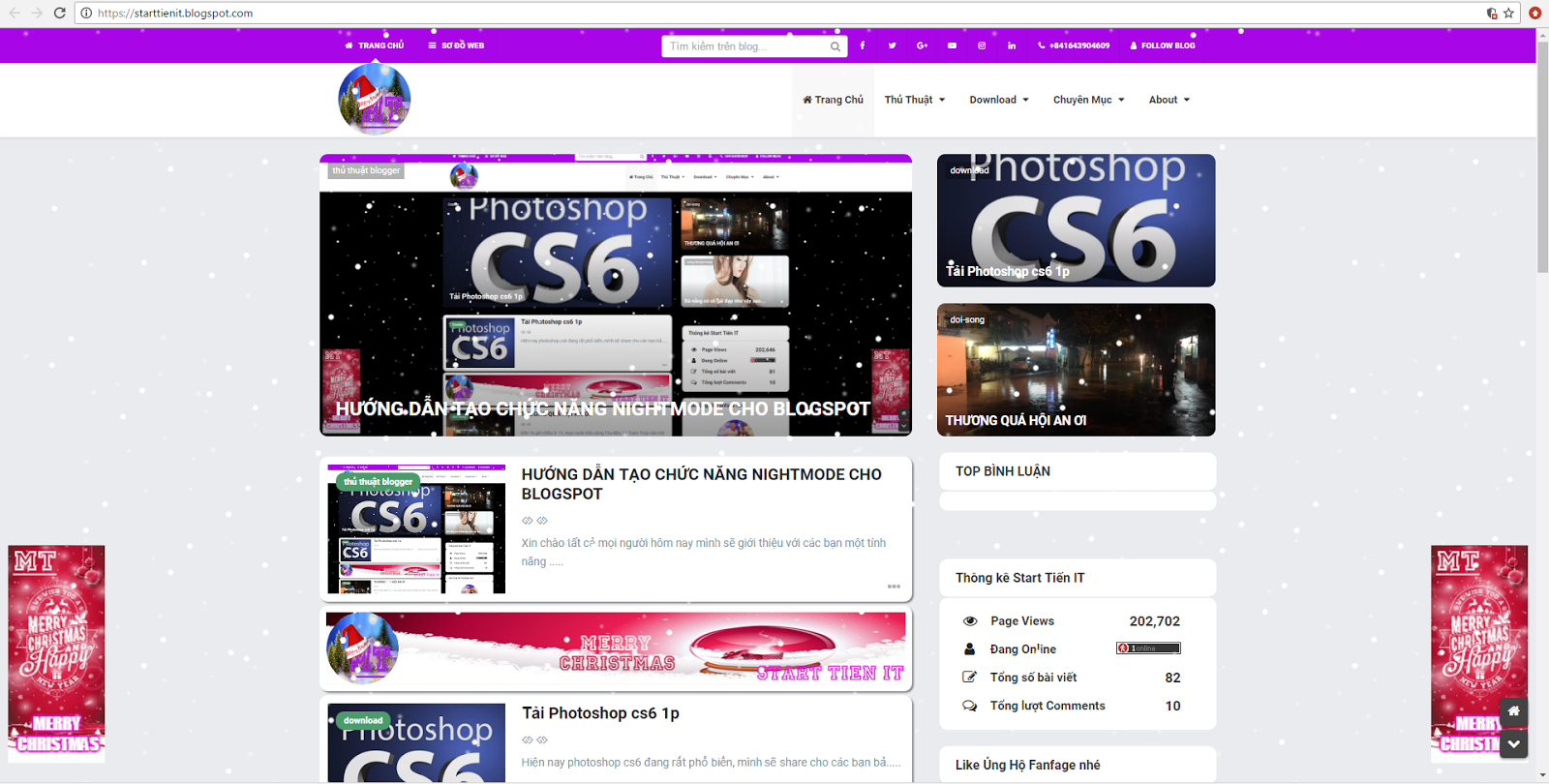The height and width of the screenshot is (784, 1549).
Task: Click the Facebook icon in top bar
Action: pos(862,45)
